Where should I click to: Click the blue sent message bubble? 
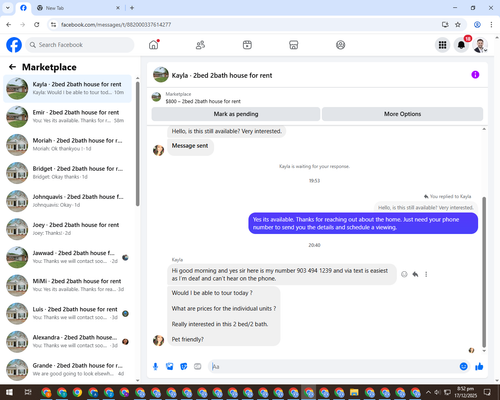[x=363, y=223]
